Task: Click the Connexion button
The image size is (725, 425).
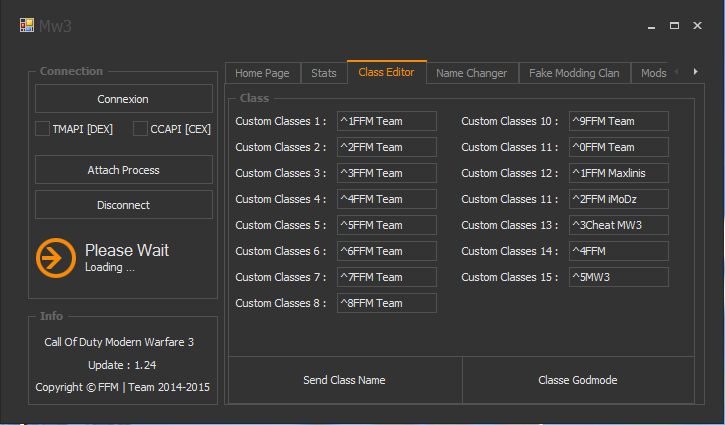Action: point(123,99)
